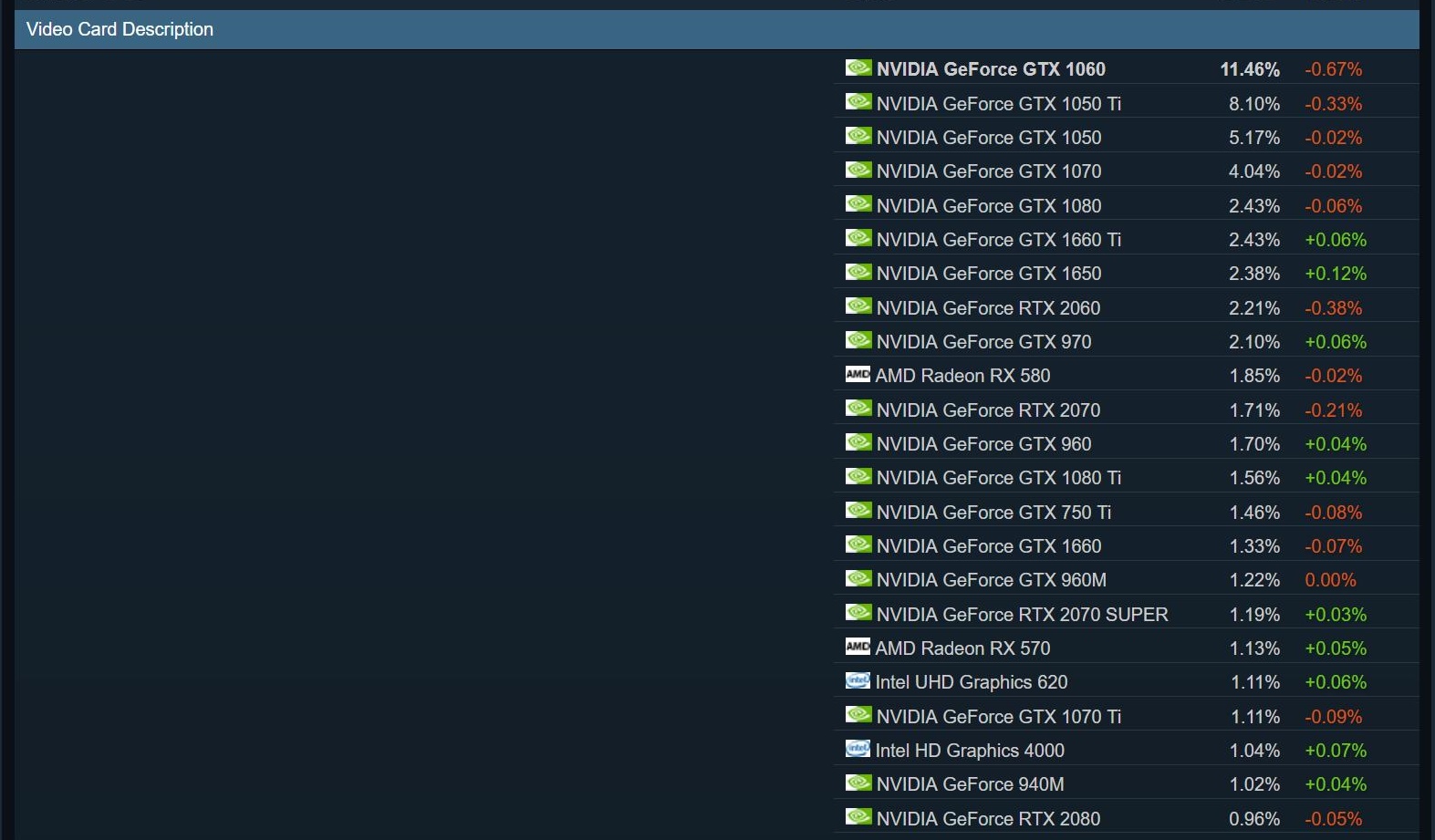Screen dimensions: 1435x840
Task: Select the "NVIDIA GeForce RTX 2080" name
Action: [x=989, y=819]
